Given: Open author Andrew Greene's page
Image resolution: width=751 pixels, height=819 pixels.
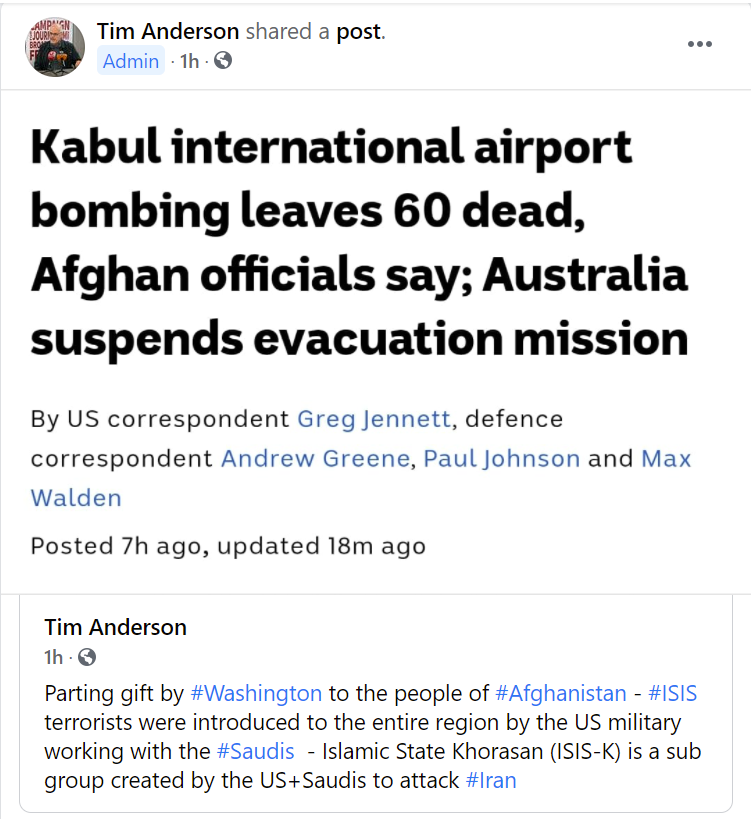Looking at the screenshot, I should point(314,458).
